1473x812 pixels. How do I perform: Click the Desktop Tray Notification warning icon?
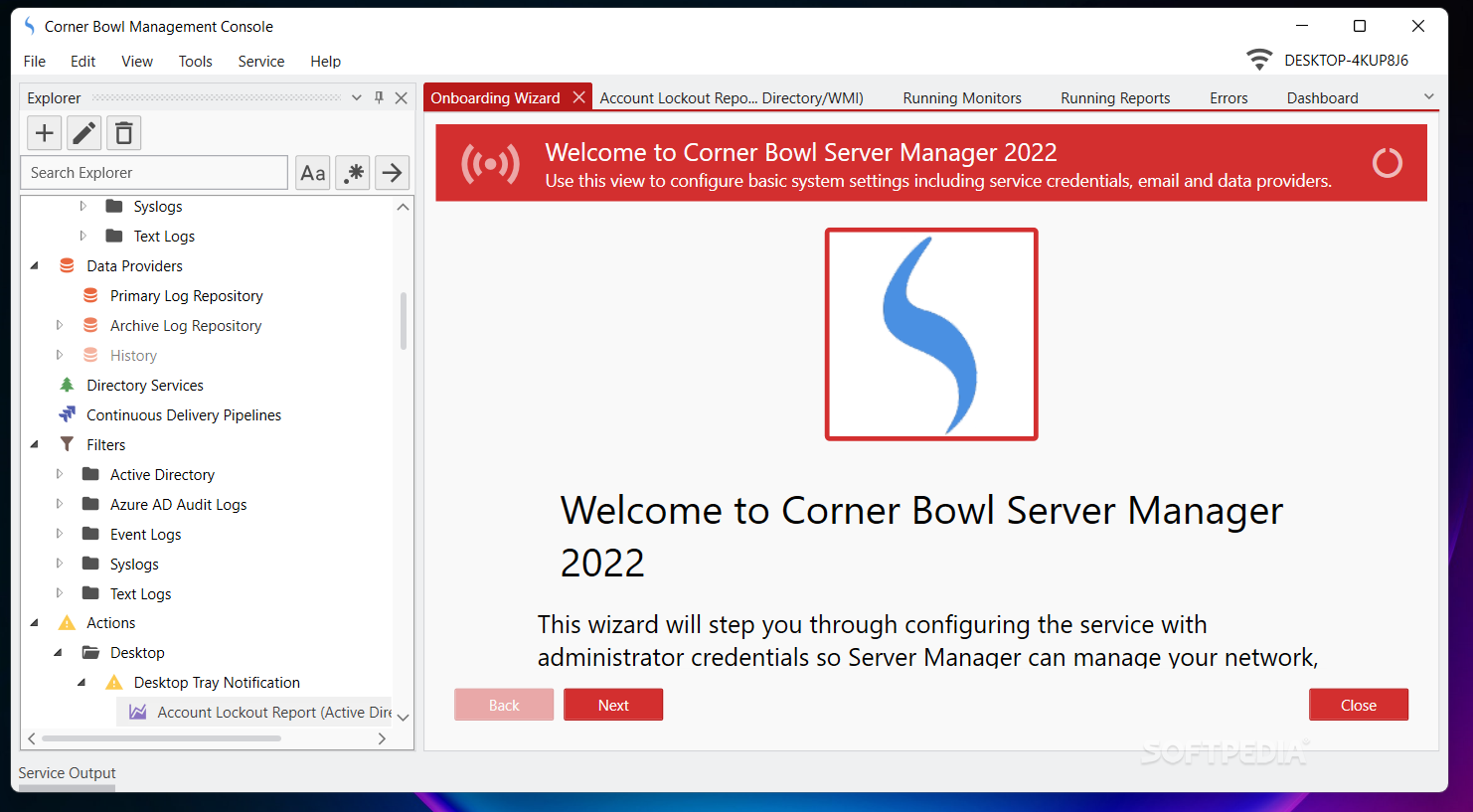click(x=114, y=682)
